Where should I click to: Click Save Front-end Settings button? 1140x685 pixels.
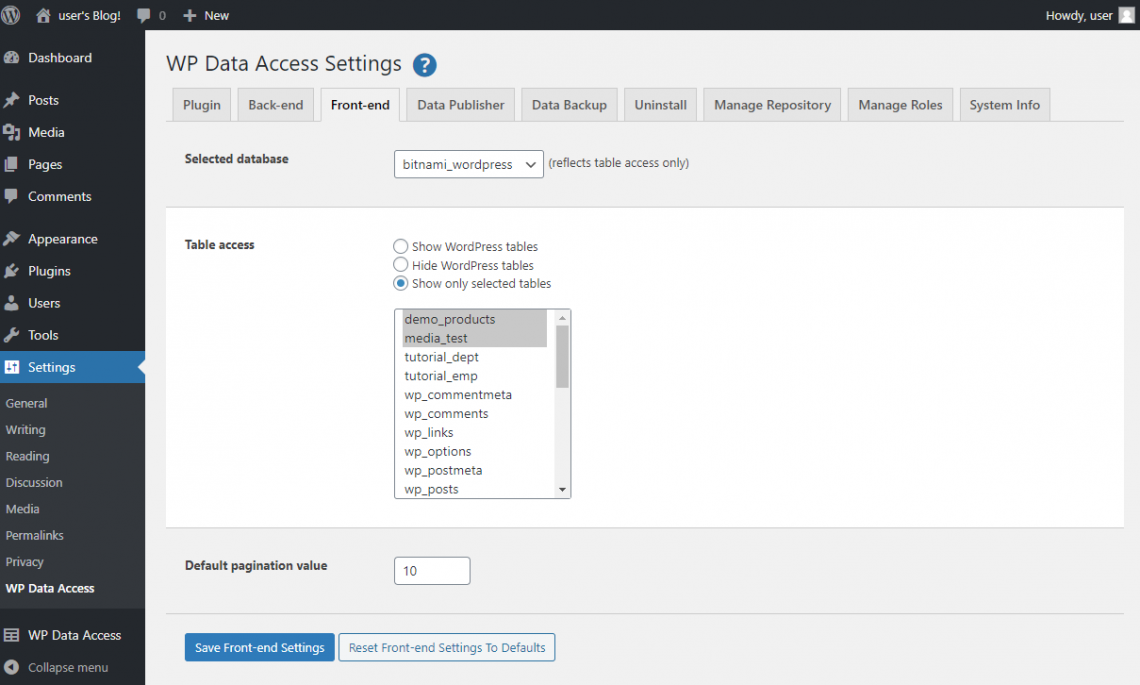pos(259,647)
